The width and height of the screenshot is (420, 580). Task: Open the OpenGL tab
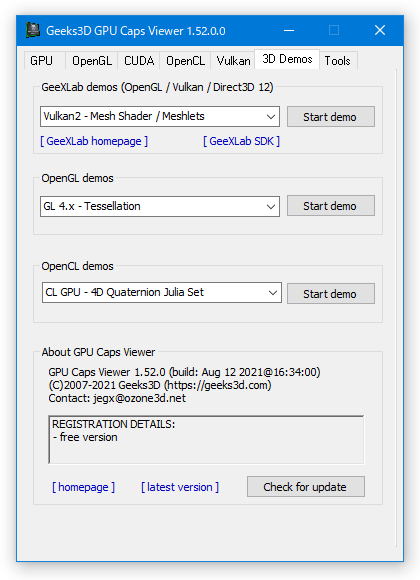click(x=91, y=61)
